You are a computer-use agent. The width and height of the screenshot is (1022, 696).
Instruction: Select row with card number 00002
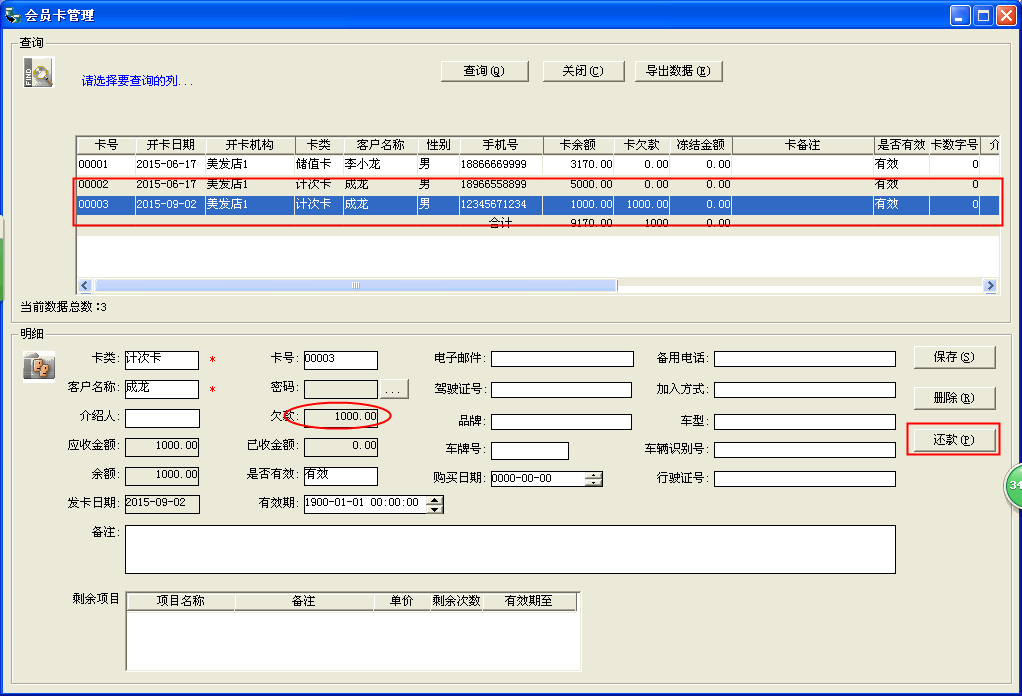[x=538, y=184]
